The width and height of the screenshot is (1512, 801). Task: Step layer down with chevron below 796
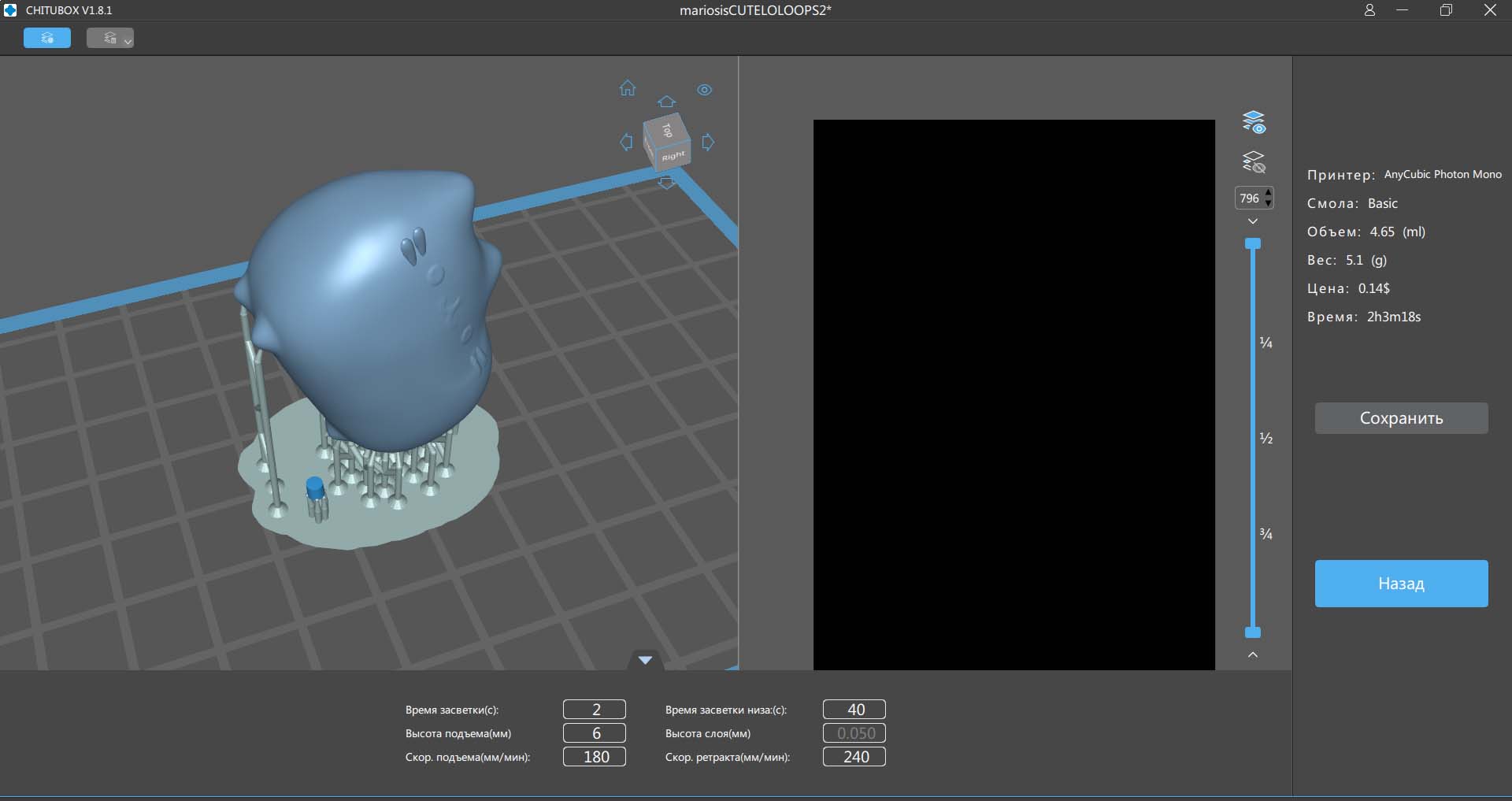pyautogui.click(x=1253, y=221)
